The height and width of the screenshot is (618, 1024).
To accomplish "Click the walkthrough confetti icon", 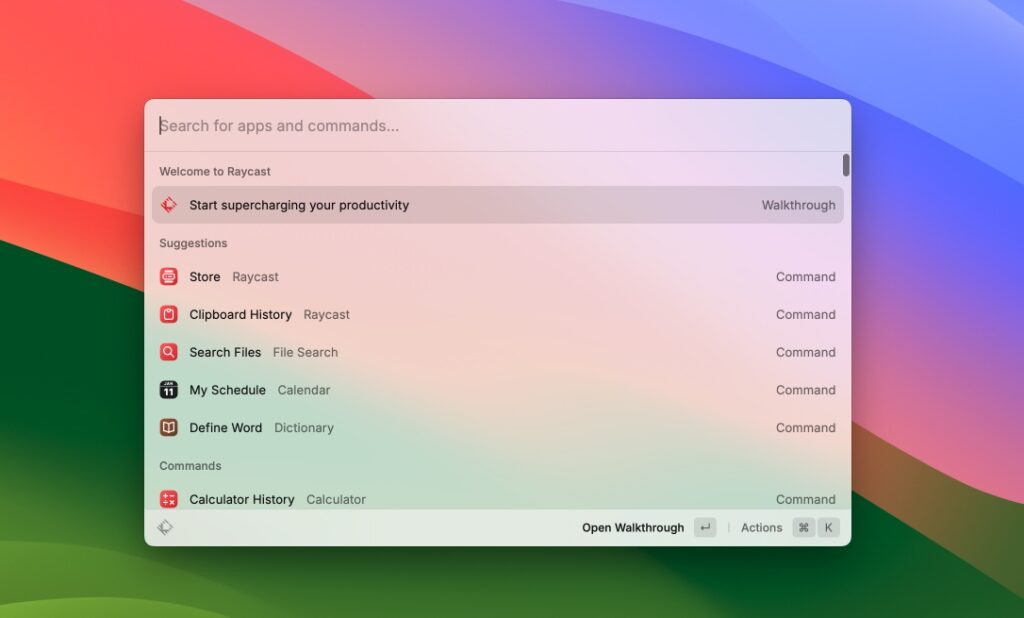I will click(168, 204).
